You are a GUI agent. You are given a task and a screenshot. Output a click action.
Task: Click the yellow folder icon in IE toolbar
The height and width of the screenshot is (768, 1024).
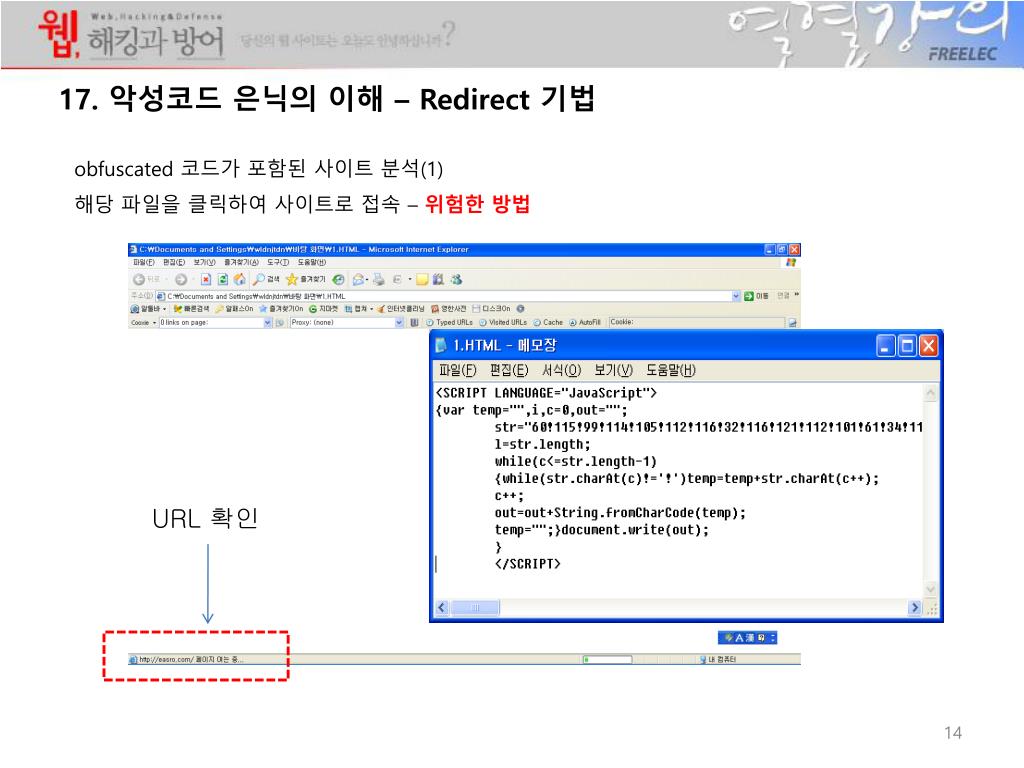(x=422, y=279)
